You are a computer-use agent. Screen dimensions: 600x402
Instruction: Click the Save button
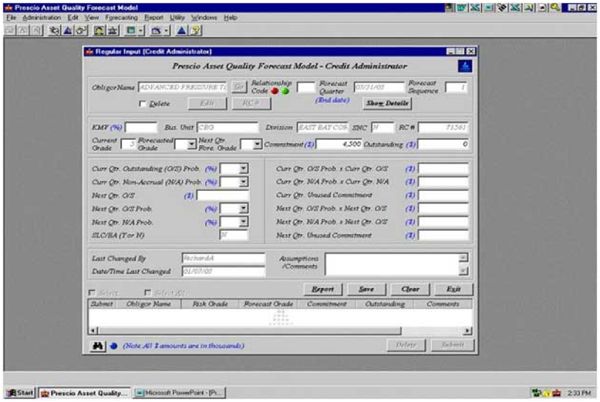(366, 289)
